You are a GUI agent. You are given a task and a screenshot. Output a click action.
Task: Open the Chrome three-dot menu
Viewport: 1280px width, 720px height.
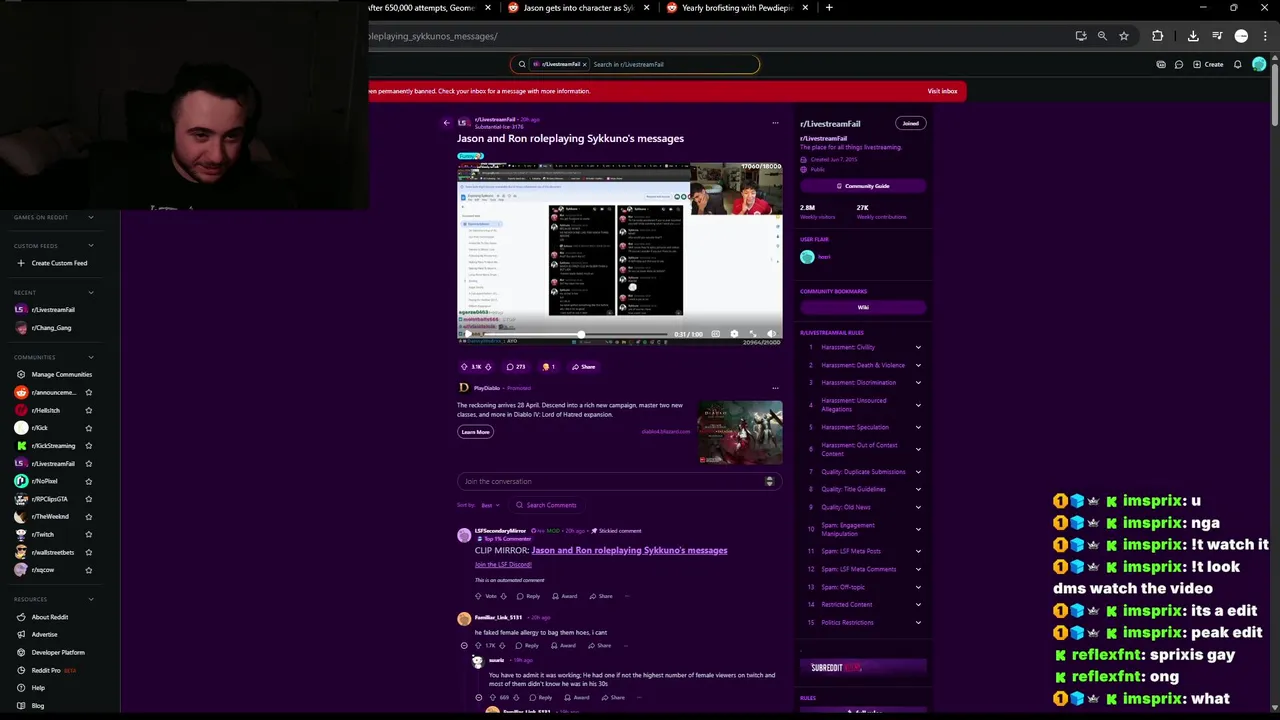pos(1265,36)
